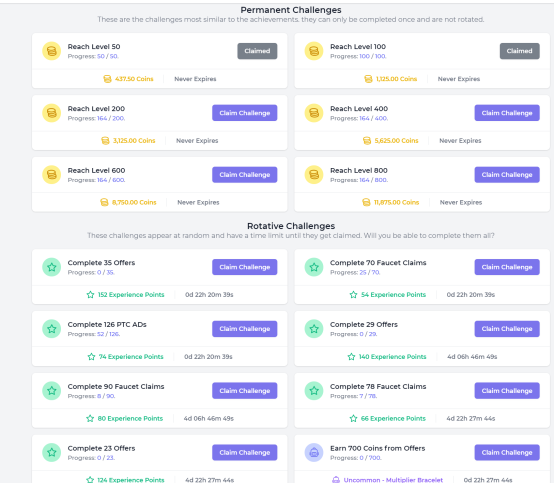The image size is (554, 483).
Task: Click the small coin icon next to 1,125.00 Coins
Action: coord(368,79)
